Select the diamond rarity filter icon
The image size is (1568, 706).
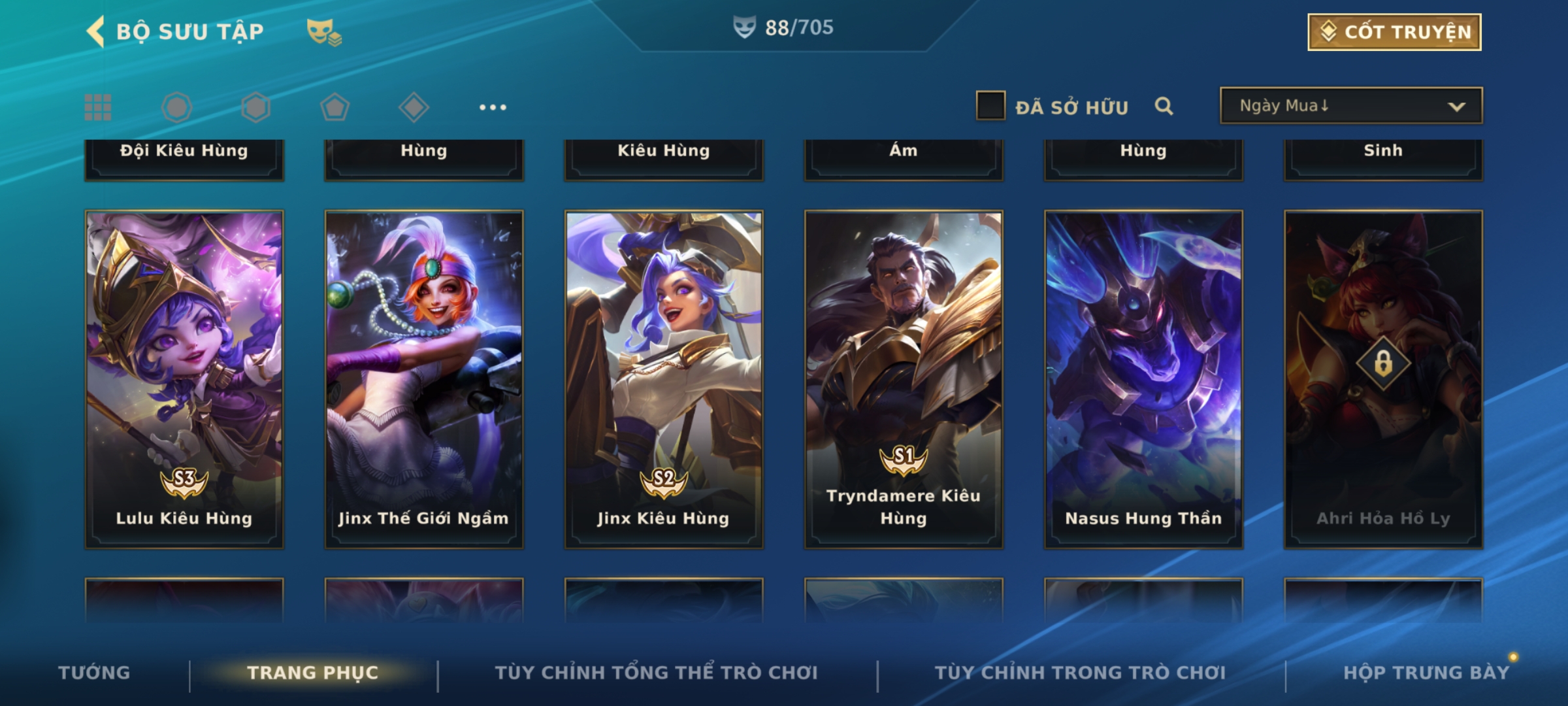coord(414,107)
